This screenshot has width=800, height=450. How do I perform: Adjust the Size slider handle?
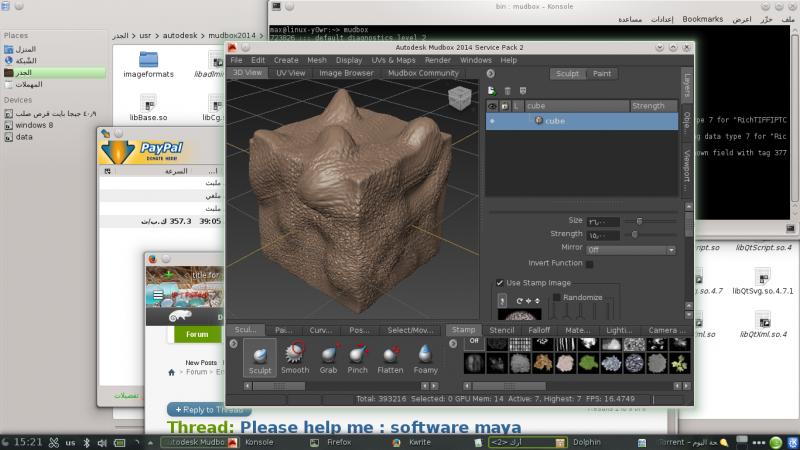pyautogui.click(x=639, y=221)
